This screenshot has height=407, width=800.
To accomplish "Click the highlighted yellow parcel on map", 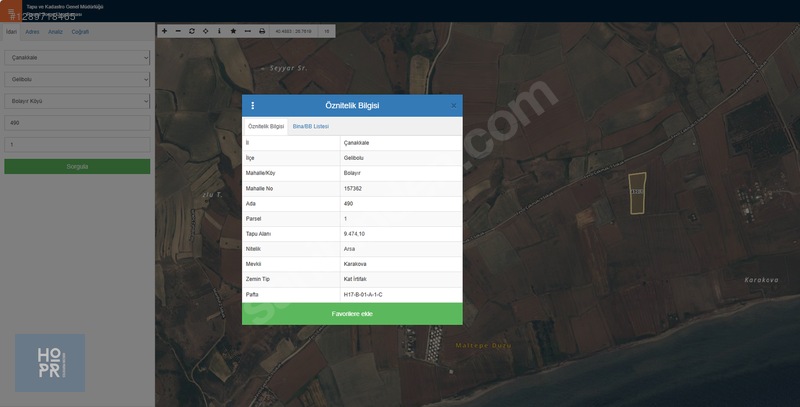I will pos(637,193).
